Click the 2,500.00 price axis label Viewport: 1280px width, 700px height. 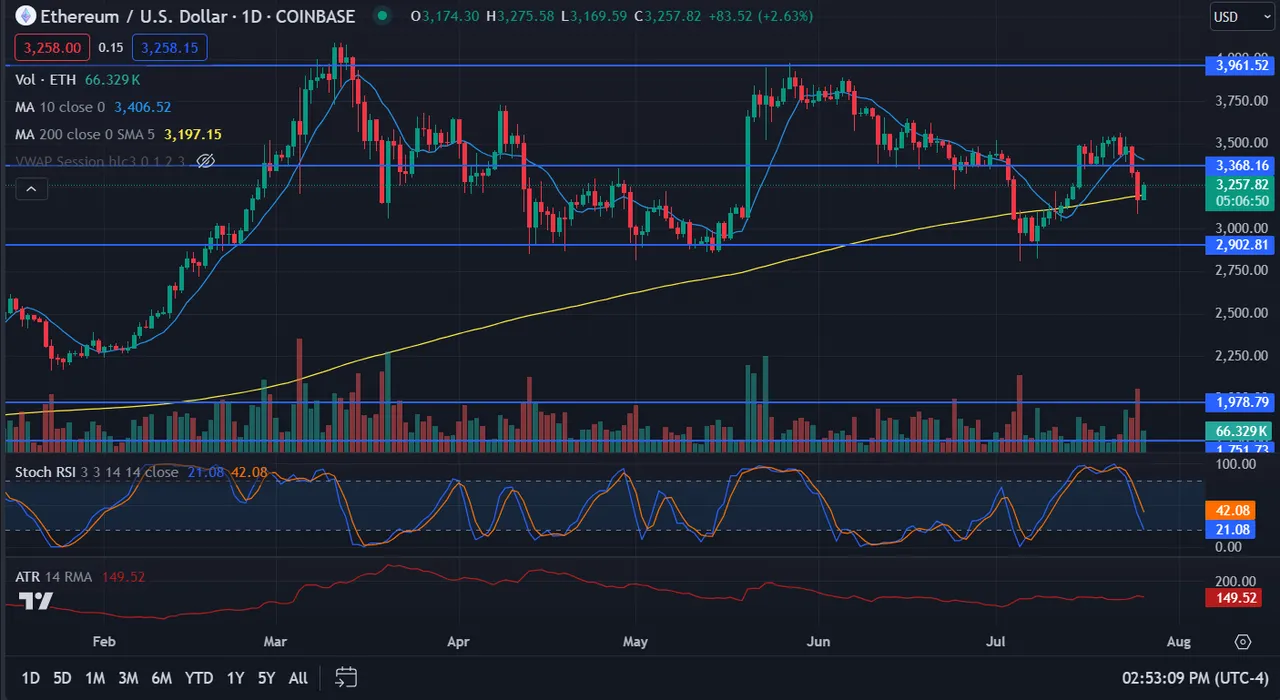1240,313
